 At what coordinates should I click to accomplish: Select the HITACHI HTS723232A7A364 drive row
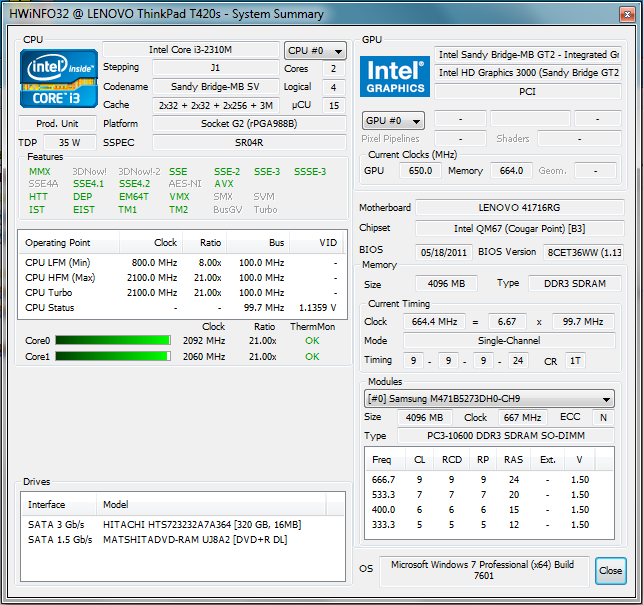pos(183,525)
